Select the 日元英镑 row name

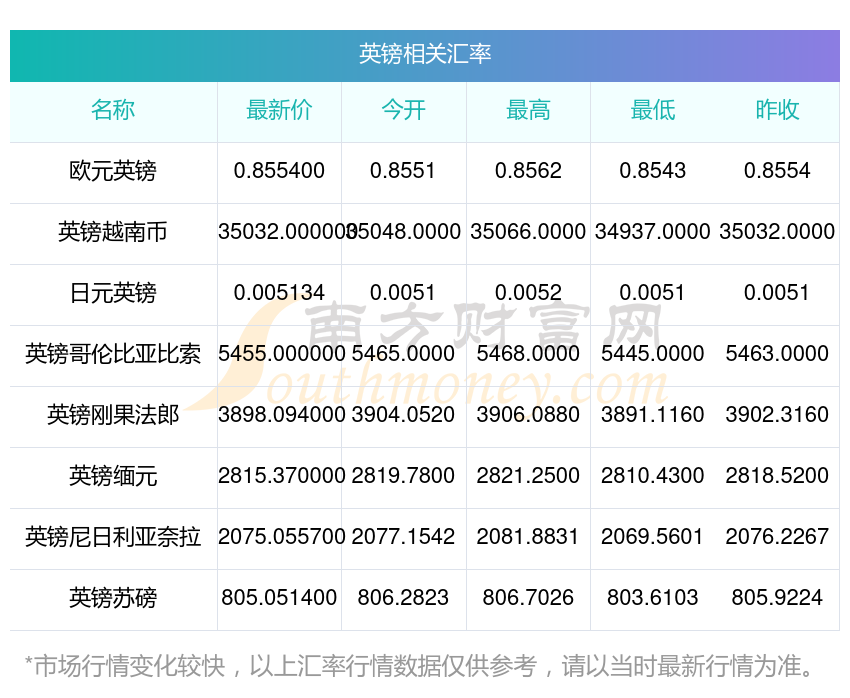pos(113,293)
